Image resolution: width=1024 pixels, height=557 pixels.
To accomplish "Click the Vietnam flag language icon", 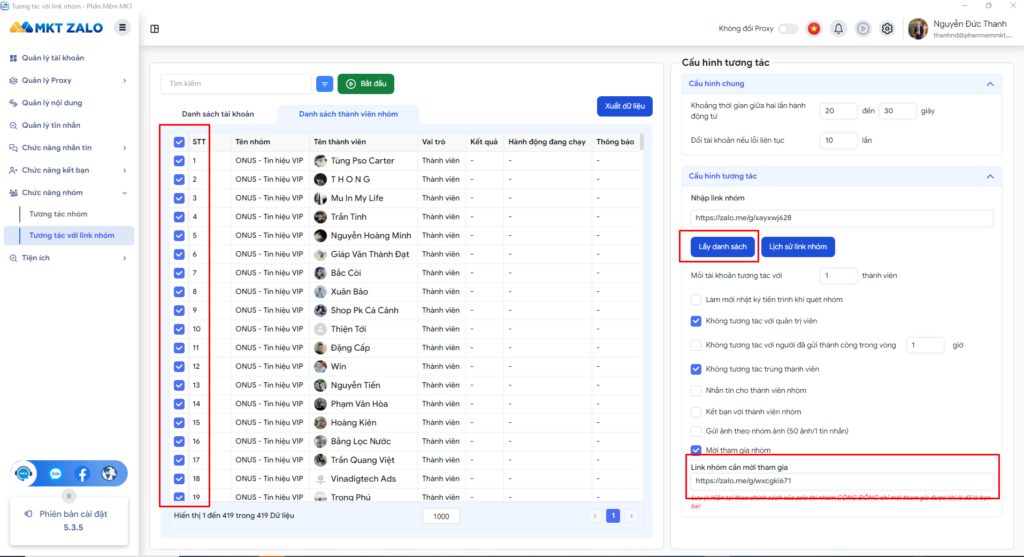I will (x=814, y=28).
